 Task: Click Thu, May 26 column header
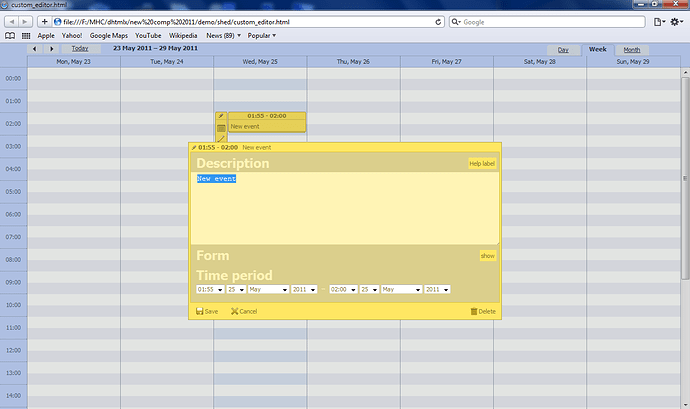click(353, 62)
